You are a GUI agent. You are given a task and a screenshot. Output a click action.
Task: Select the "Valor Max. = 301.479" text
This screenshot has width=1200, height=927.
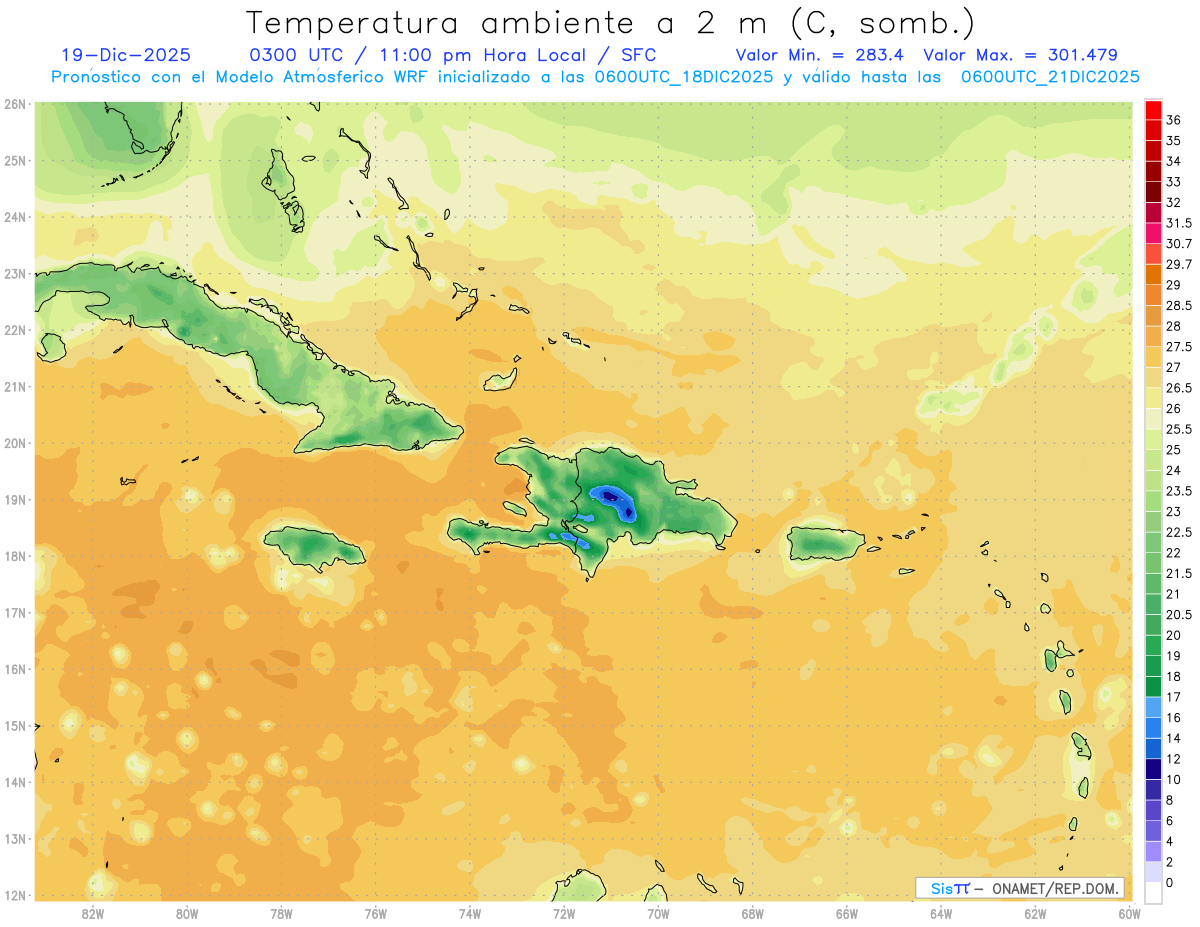click(x=1021, y=55)
